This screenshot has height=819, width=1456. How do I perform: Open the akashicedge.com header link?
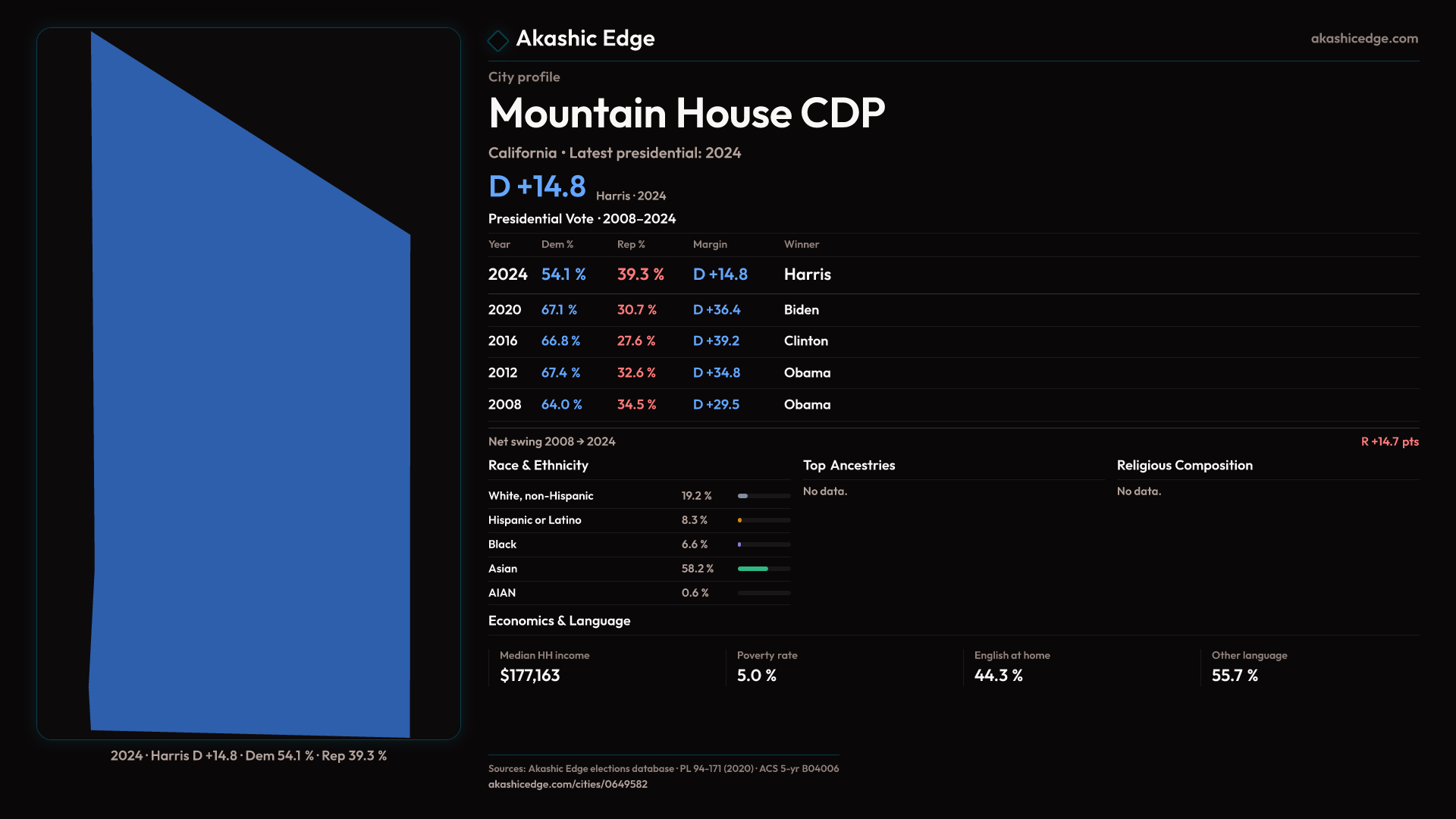1363,39
